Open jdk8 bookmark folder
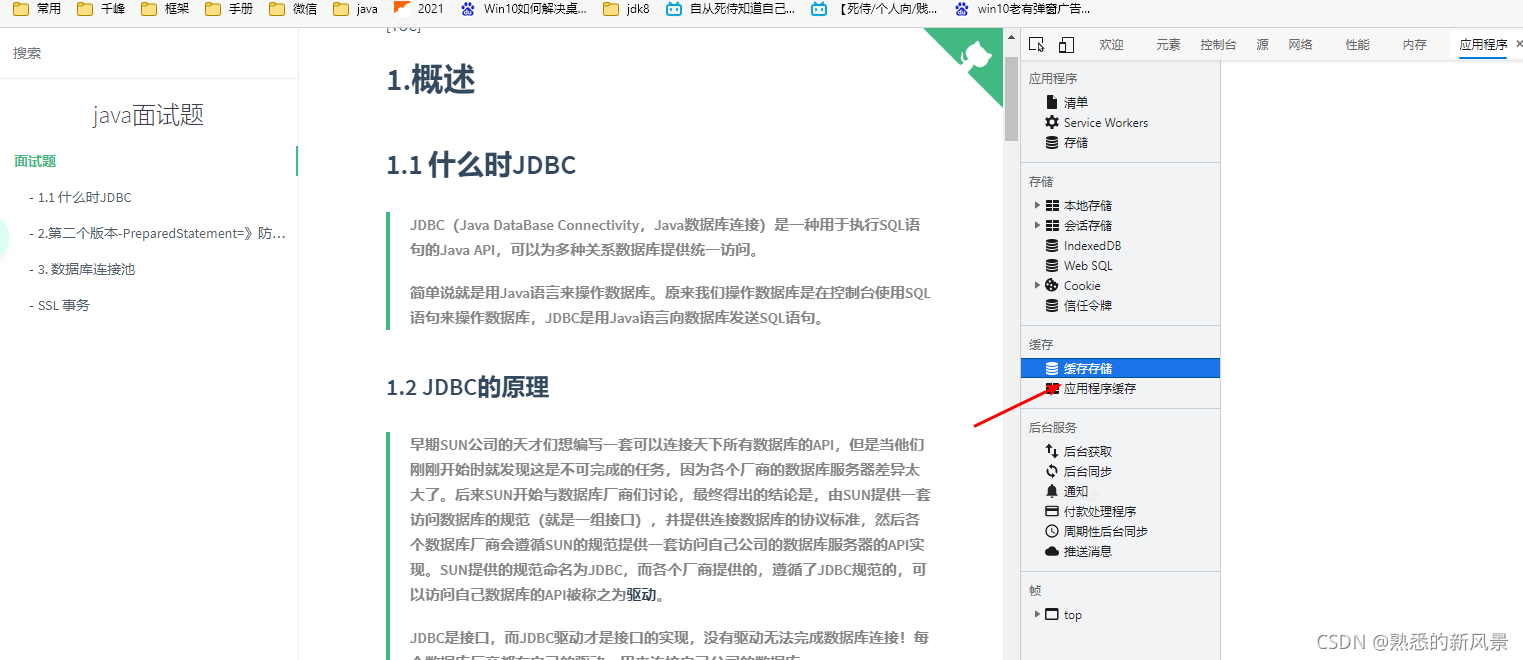 tap(627, 9)
